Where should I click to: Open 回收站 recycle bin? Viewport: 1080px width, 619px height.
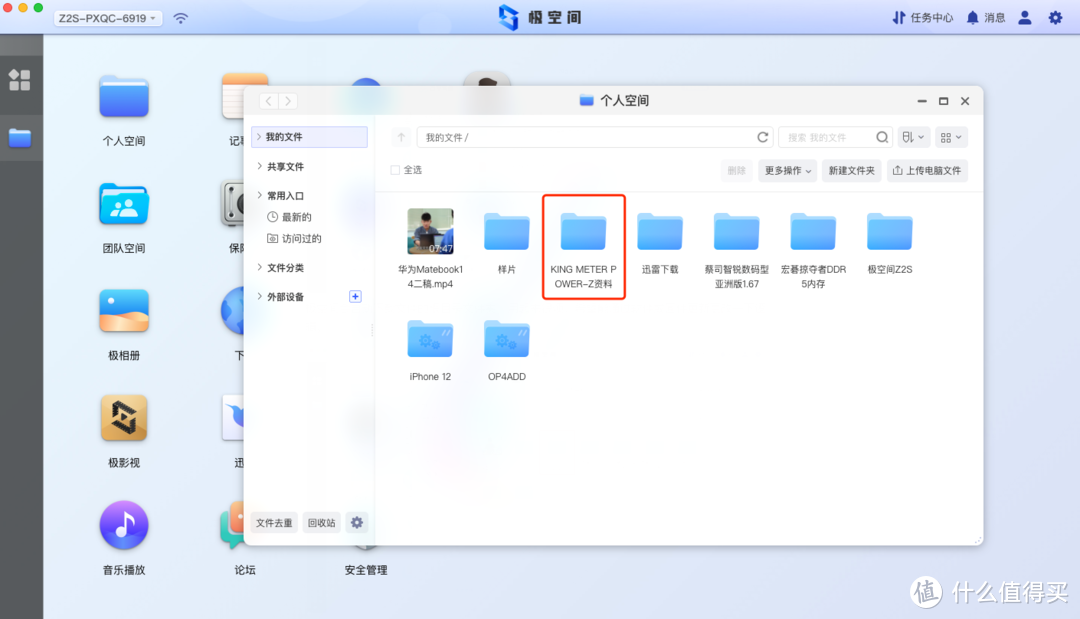(x=321, y=522)
